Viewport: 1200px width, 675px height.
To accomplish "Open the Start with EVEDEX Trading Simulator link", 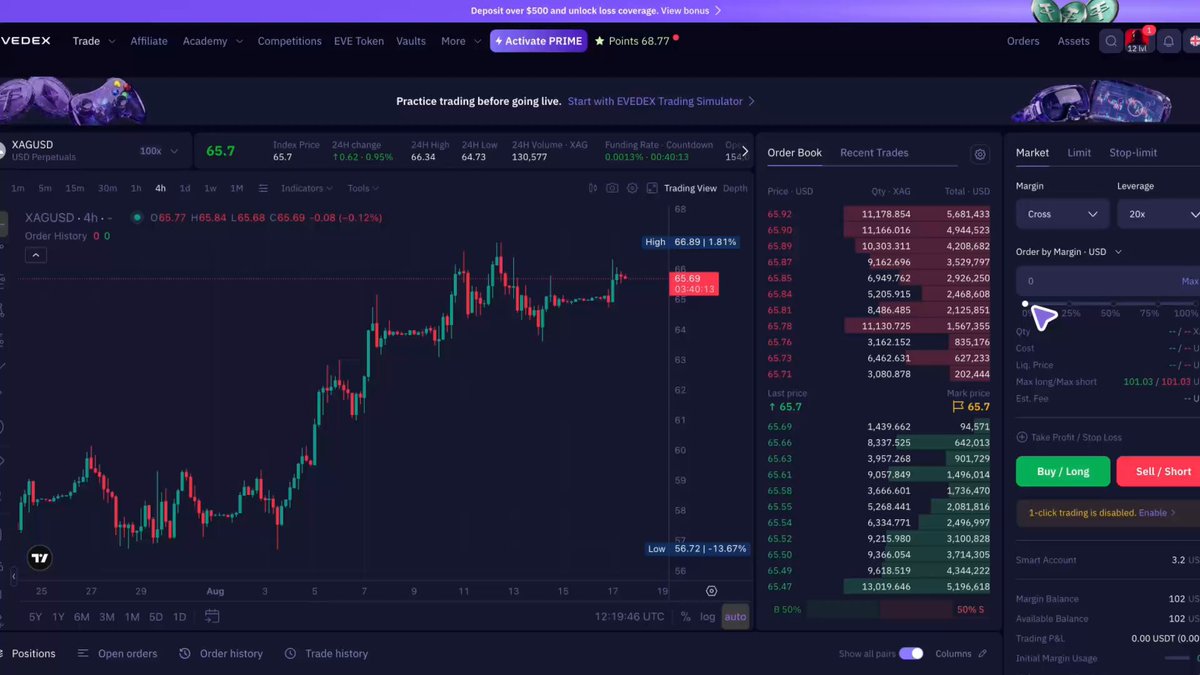I will click(x=661, y=101).
